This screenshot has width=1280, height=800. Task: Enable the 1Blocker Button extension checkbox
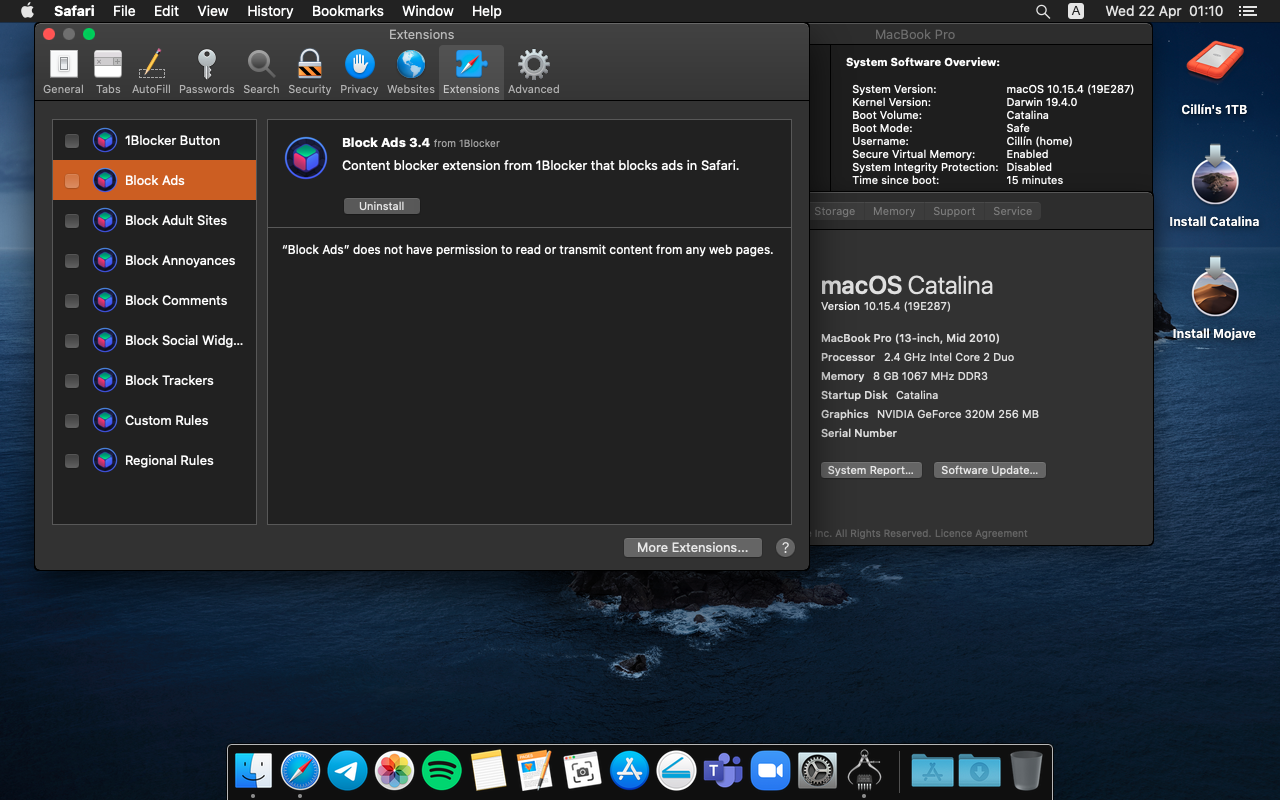click(x=72, y=141)
